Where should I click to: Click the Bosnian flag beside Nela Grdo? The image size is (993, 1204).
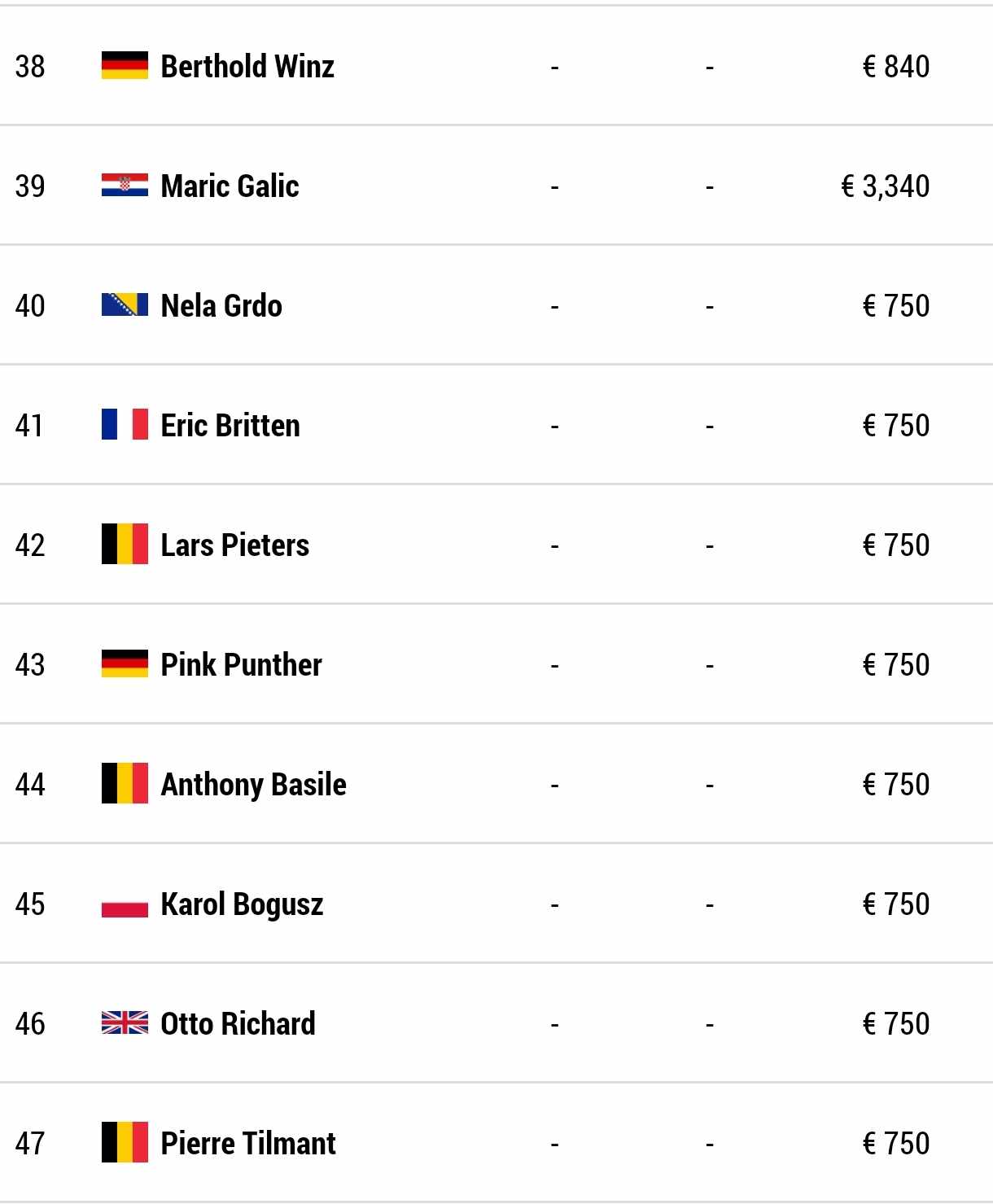(x=125, y=305)
